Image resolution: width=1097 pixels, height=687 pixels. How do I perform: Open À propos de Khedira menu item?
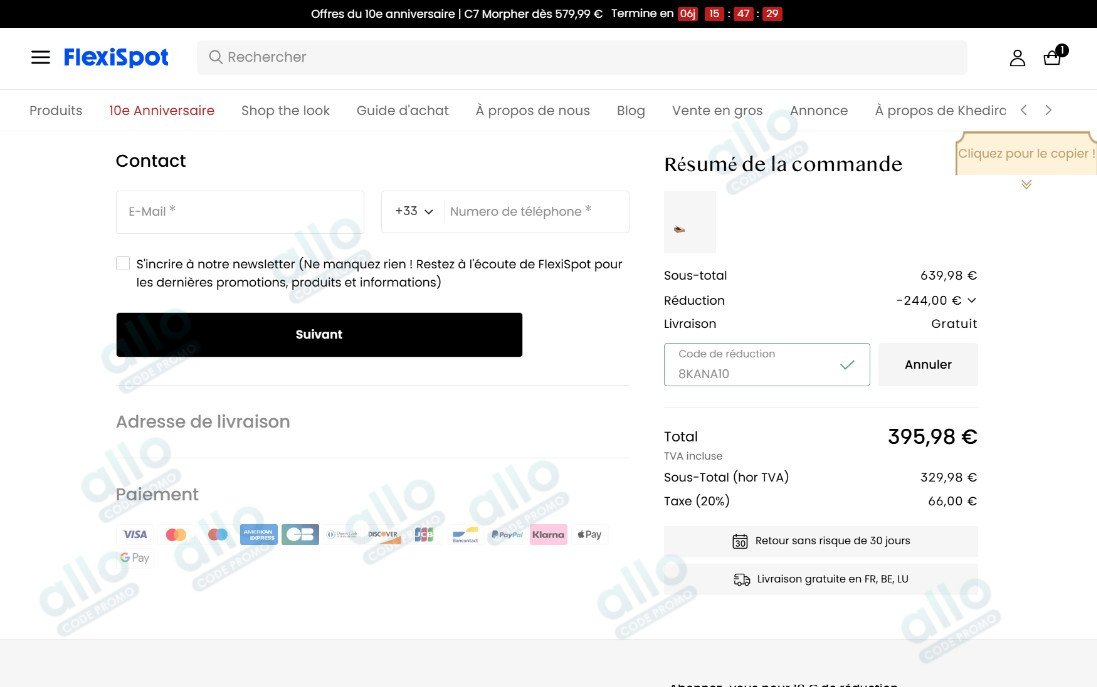(940, 111)
